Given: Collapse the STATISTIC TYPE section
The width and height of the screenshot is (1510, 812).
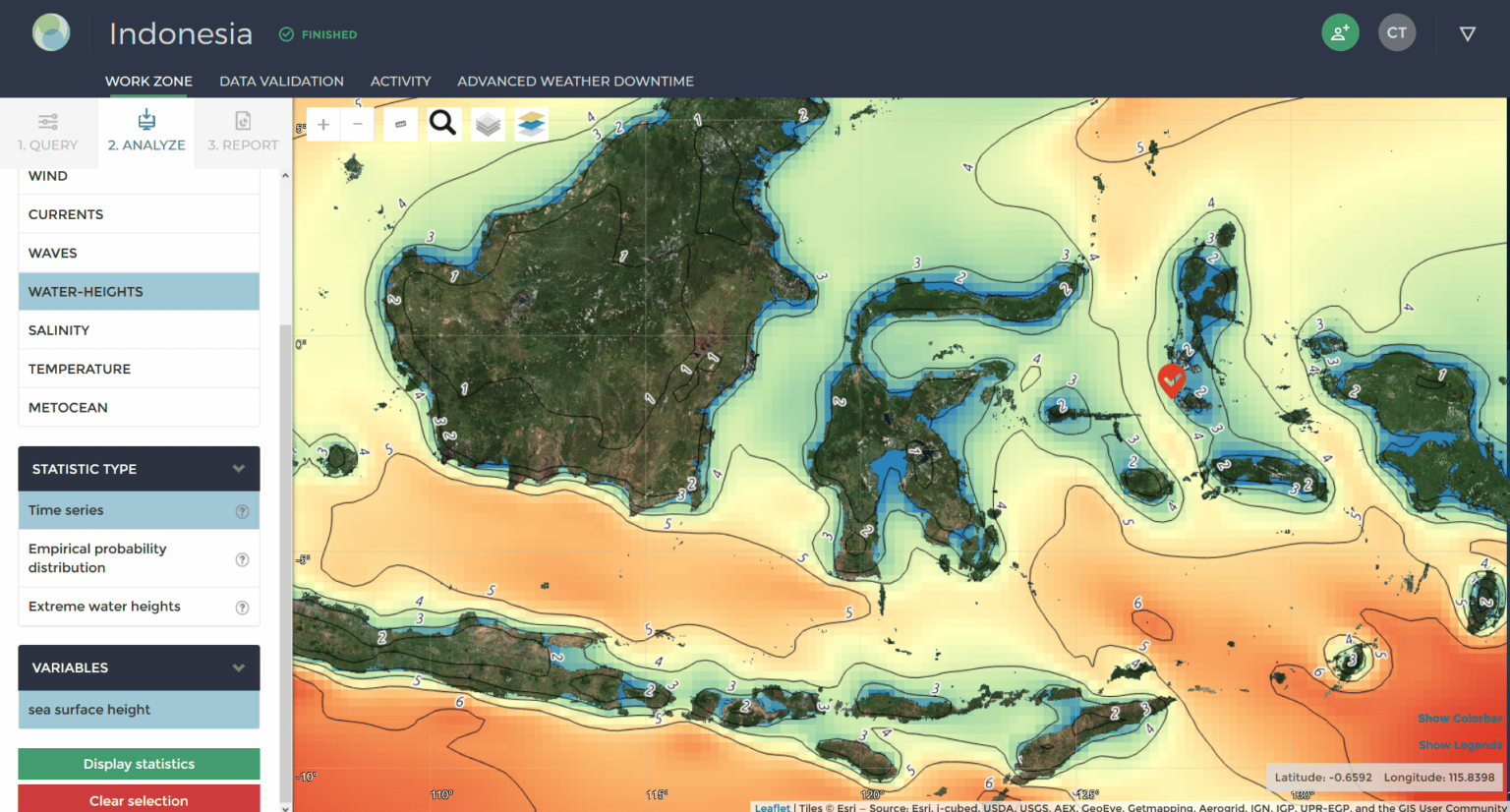Looking at the screenshot, I should (x=239, y=469).
